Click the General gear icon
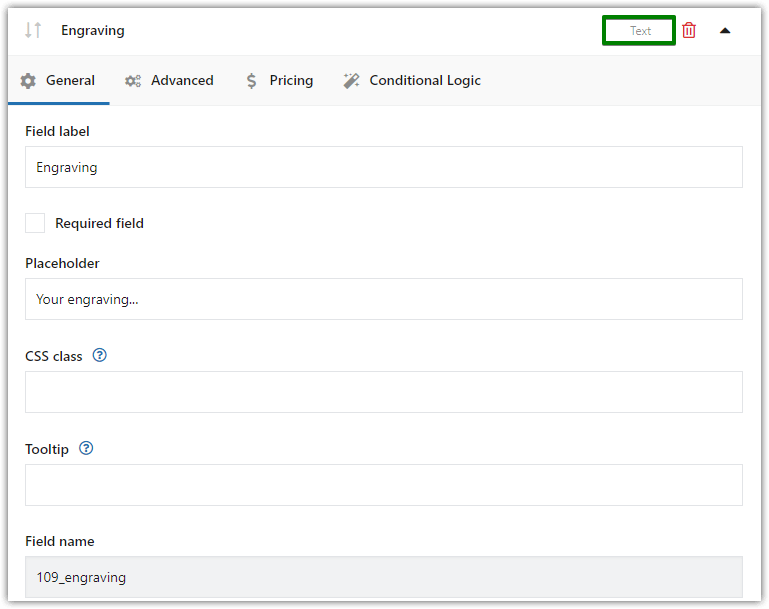The height and width of the screenshot is (609, 769). point(28,81)
